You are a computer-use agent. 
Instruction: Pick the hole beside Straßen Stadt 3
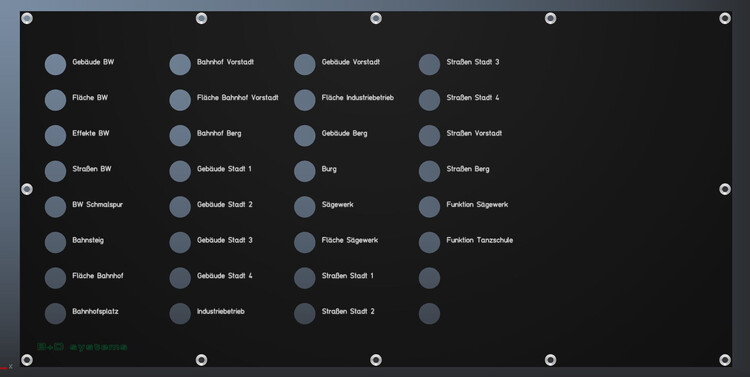(430, 65)
